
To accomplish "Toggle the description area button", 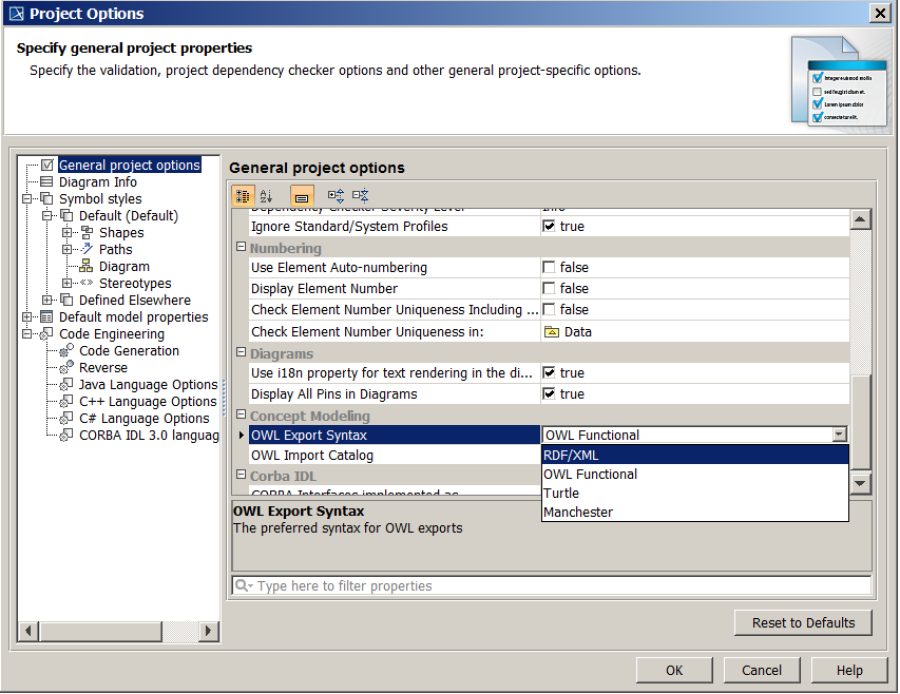I will (302, 196).
